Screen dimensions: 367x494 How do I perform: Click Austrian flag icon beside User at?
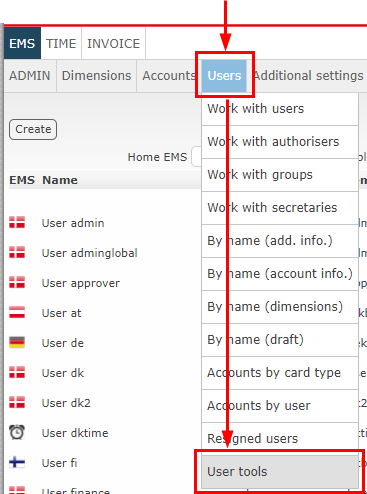click(17, 312)
